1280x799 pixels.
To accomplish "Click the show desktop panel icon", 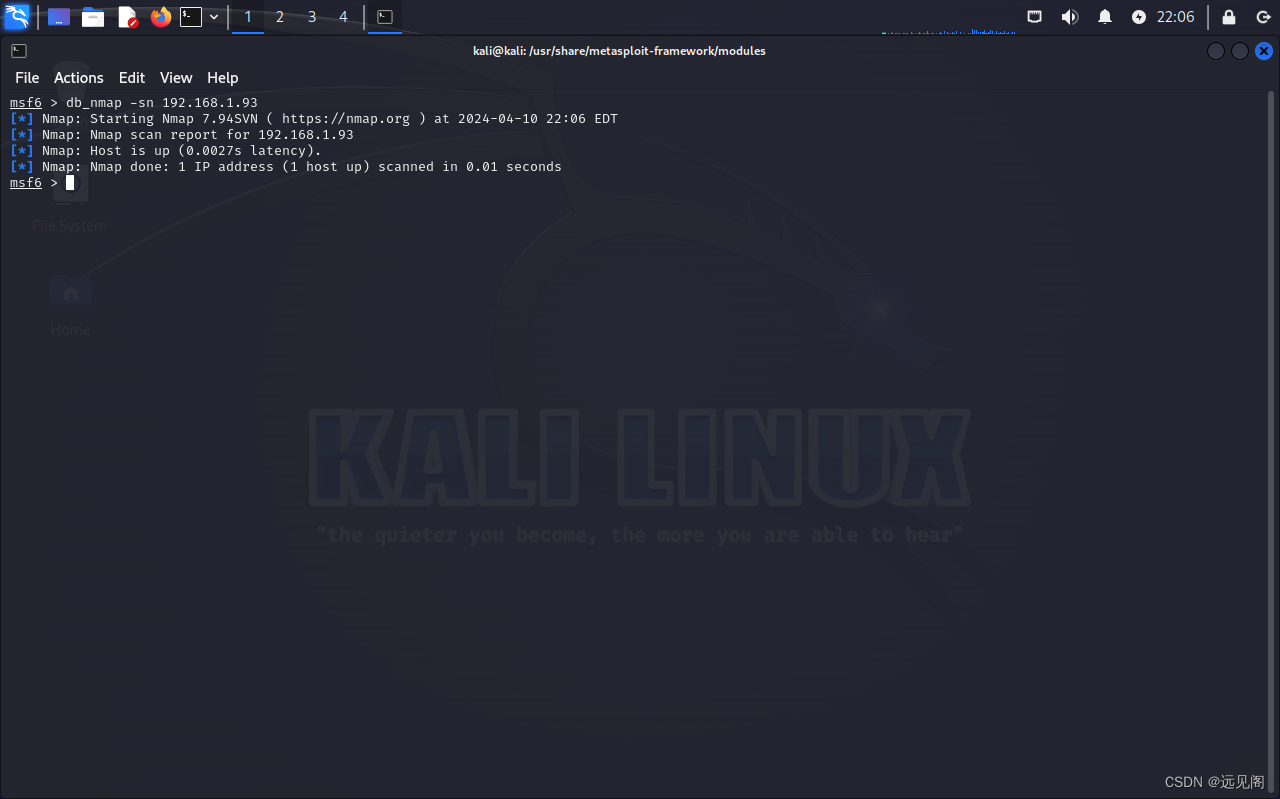I will click(x=59, y=17).
